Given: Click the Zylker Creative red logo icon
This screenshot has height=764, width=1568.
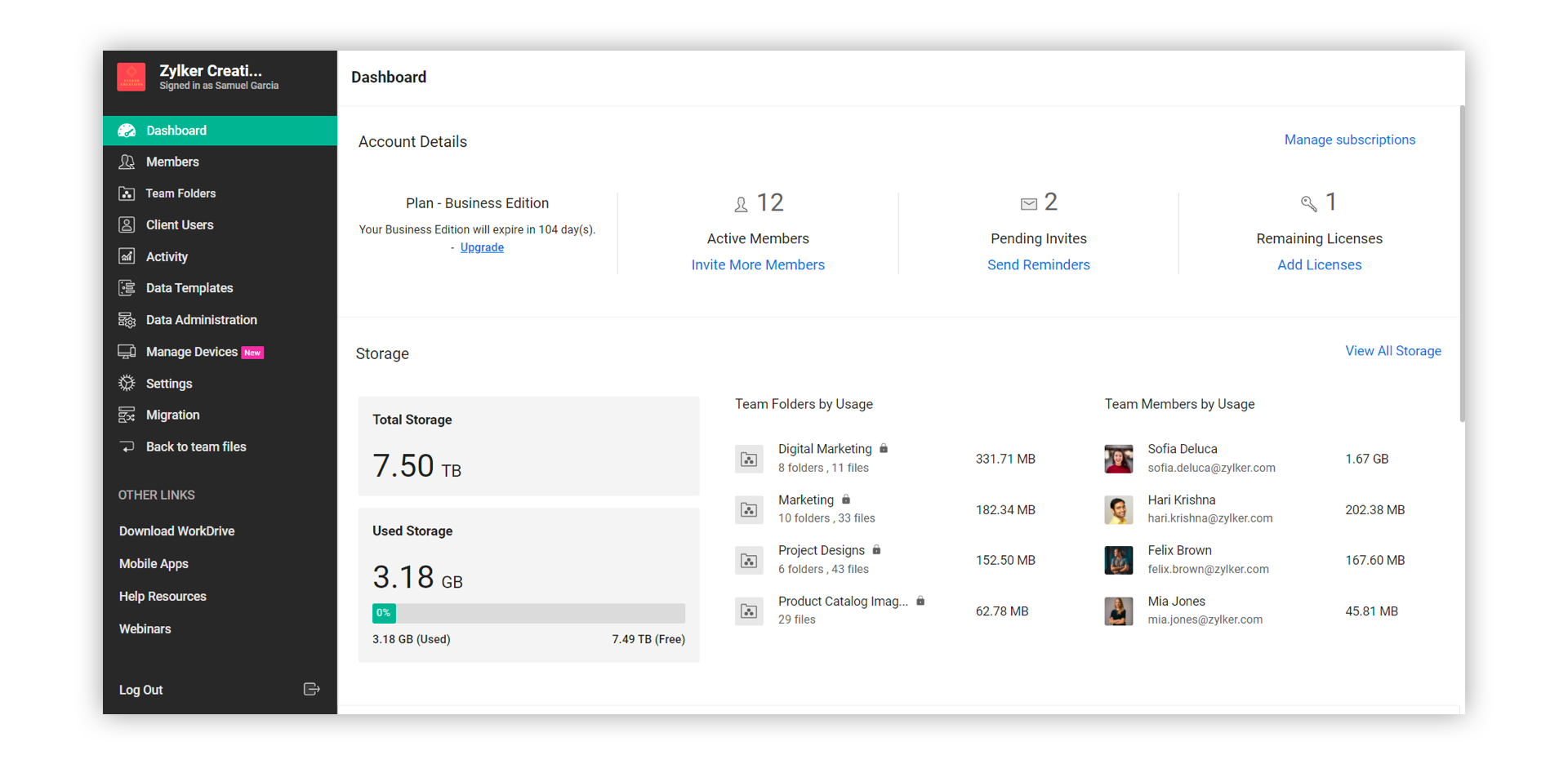Looking at the screenshot, I should point(131,77).
